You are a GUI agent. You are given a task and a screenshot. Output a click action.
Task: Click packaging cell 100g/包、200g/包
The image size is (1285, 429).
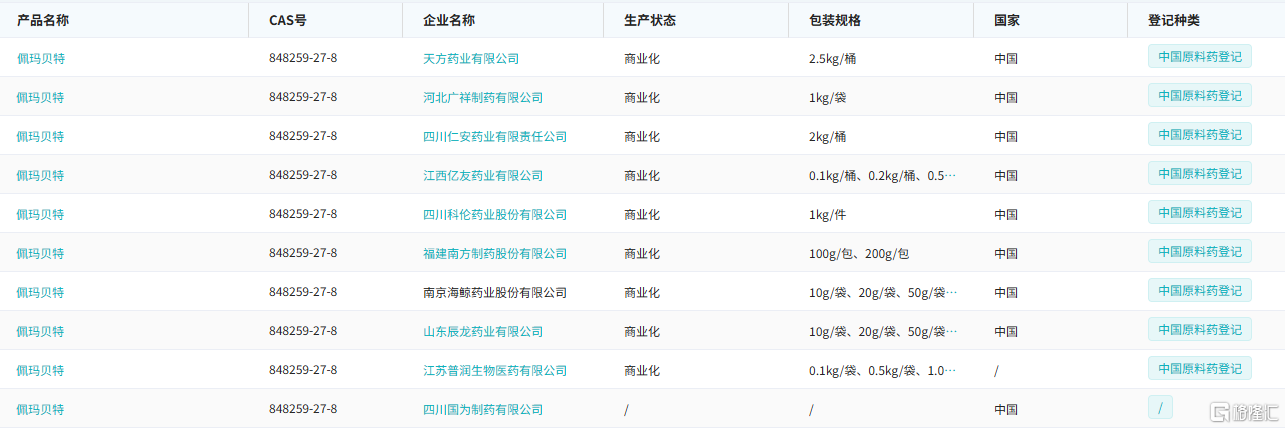[859, 253]
